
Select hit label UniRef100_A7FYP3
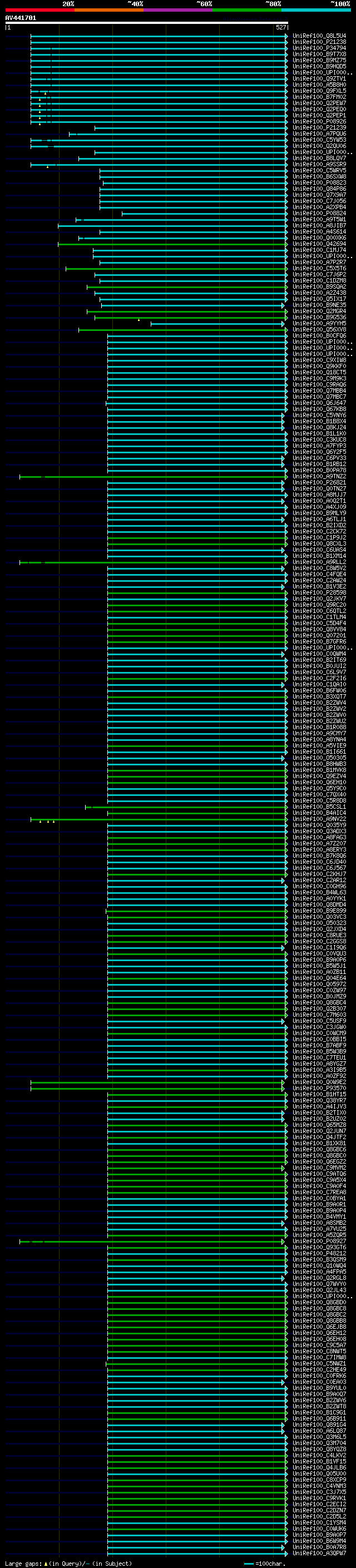319,446
